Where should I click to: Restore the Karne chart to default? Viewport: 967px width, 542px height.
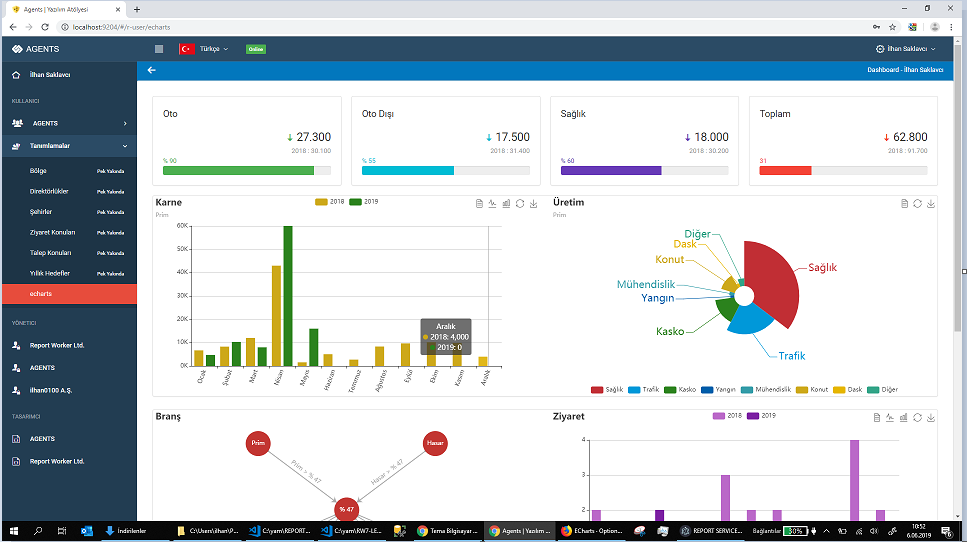pos(520,203)
